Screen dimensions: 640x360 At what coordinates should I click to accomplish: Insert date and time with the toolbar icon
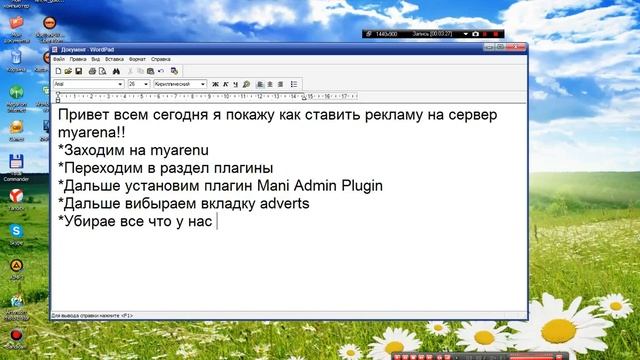coord(174,71)
